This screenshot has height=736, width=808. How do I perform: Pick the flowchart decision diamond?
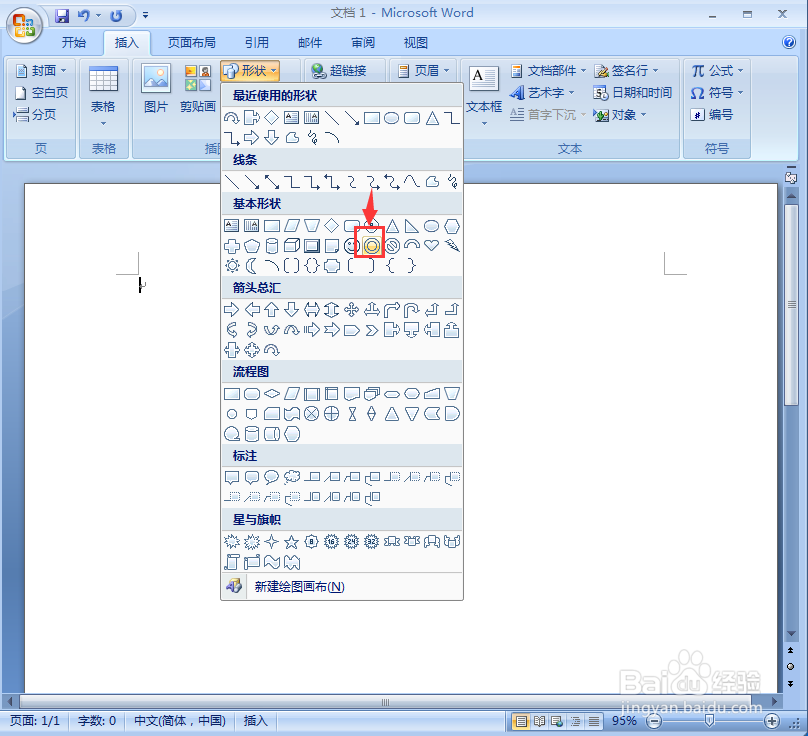coord(272,394)
